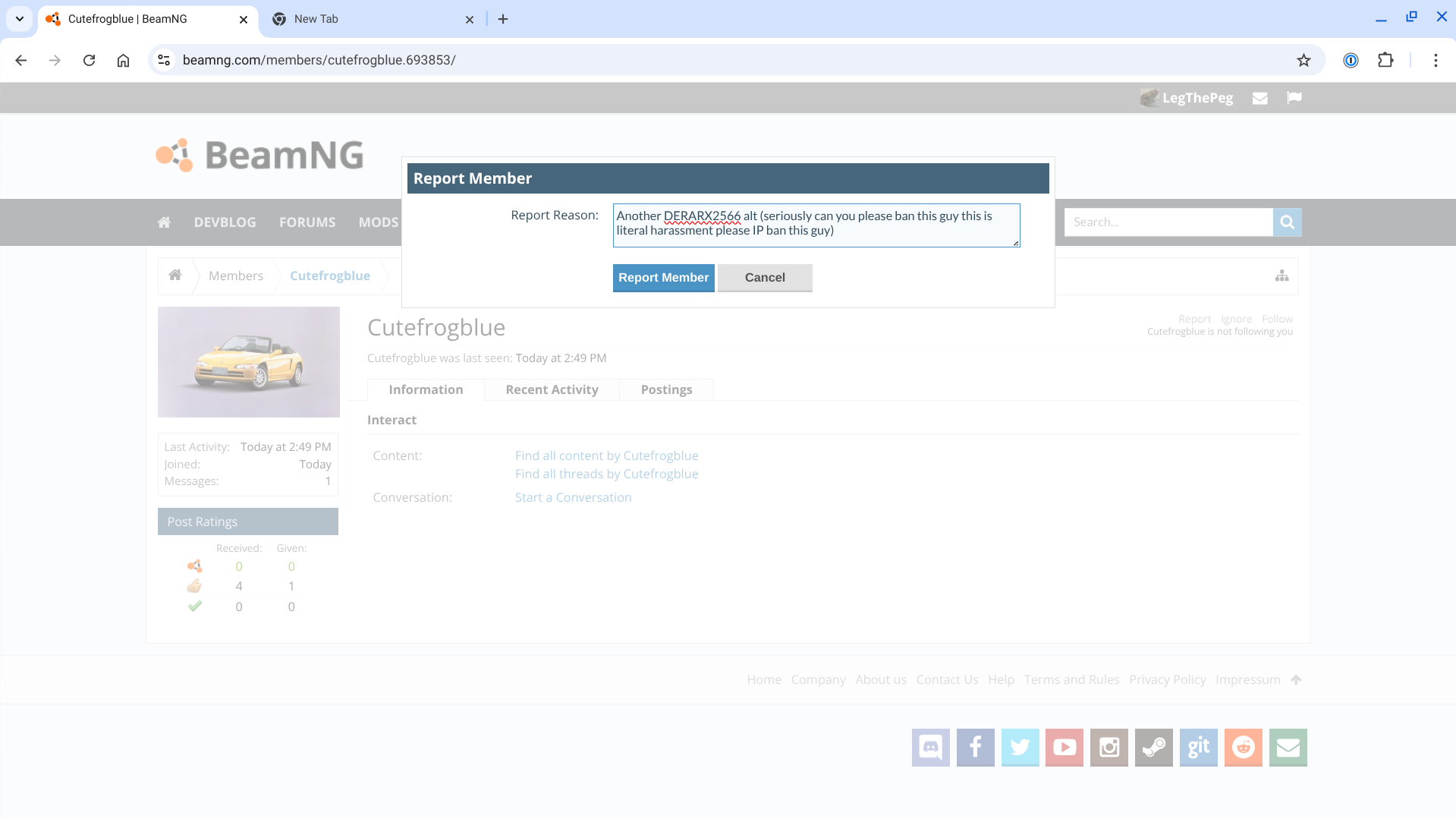Click the Ignore link on profile

pos(1237,319)
